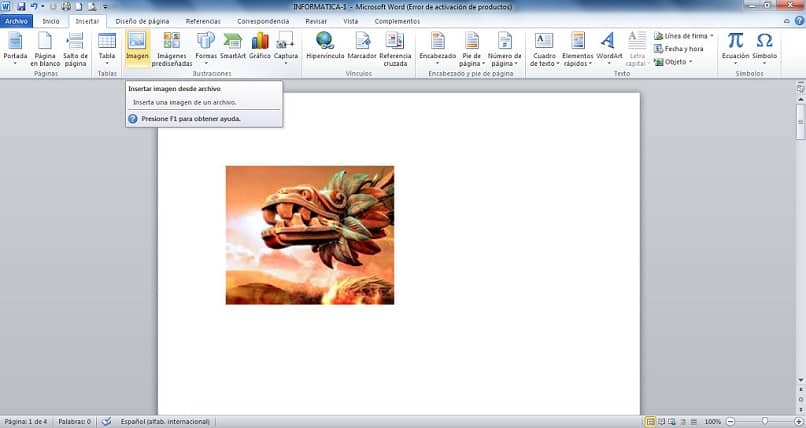Screen dimensions: 806x428
Task: Open the Captura screenshot menu
Action: [286, 49]
